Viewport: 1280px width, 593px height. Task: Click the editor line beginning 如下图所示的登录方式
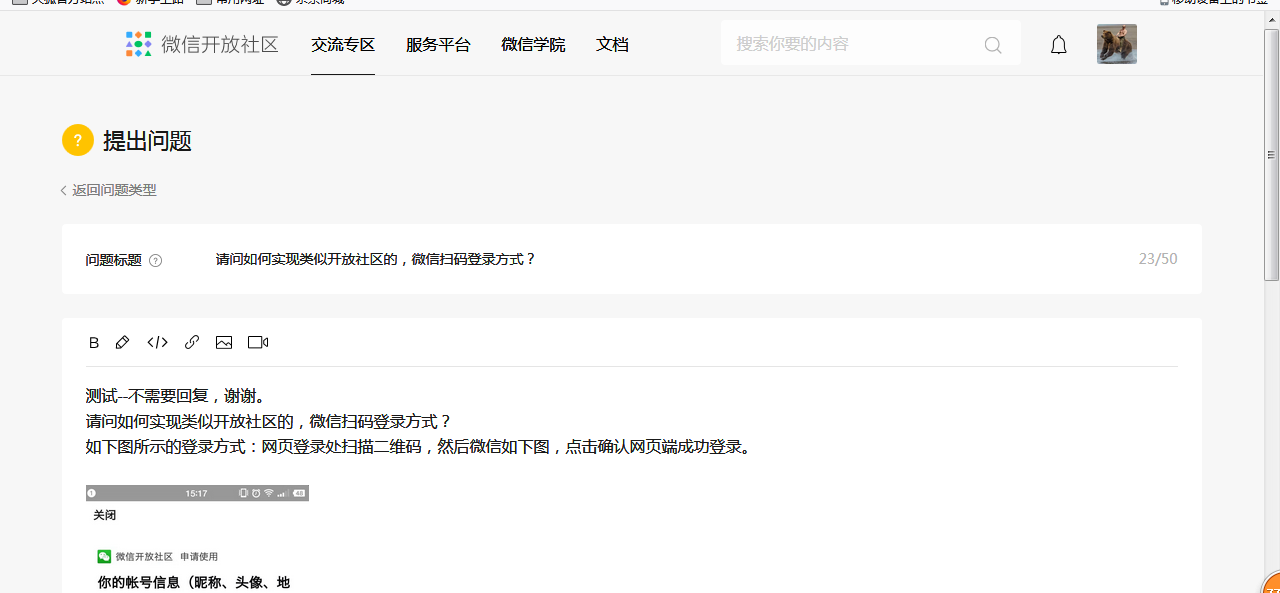click(x=419, y=447)
